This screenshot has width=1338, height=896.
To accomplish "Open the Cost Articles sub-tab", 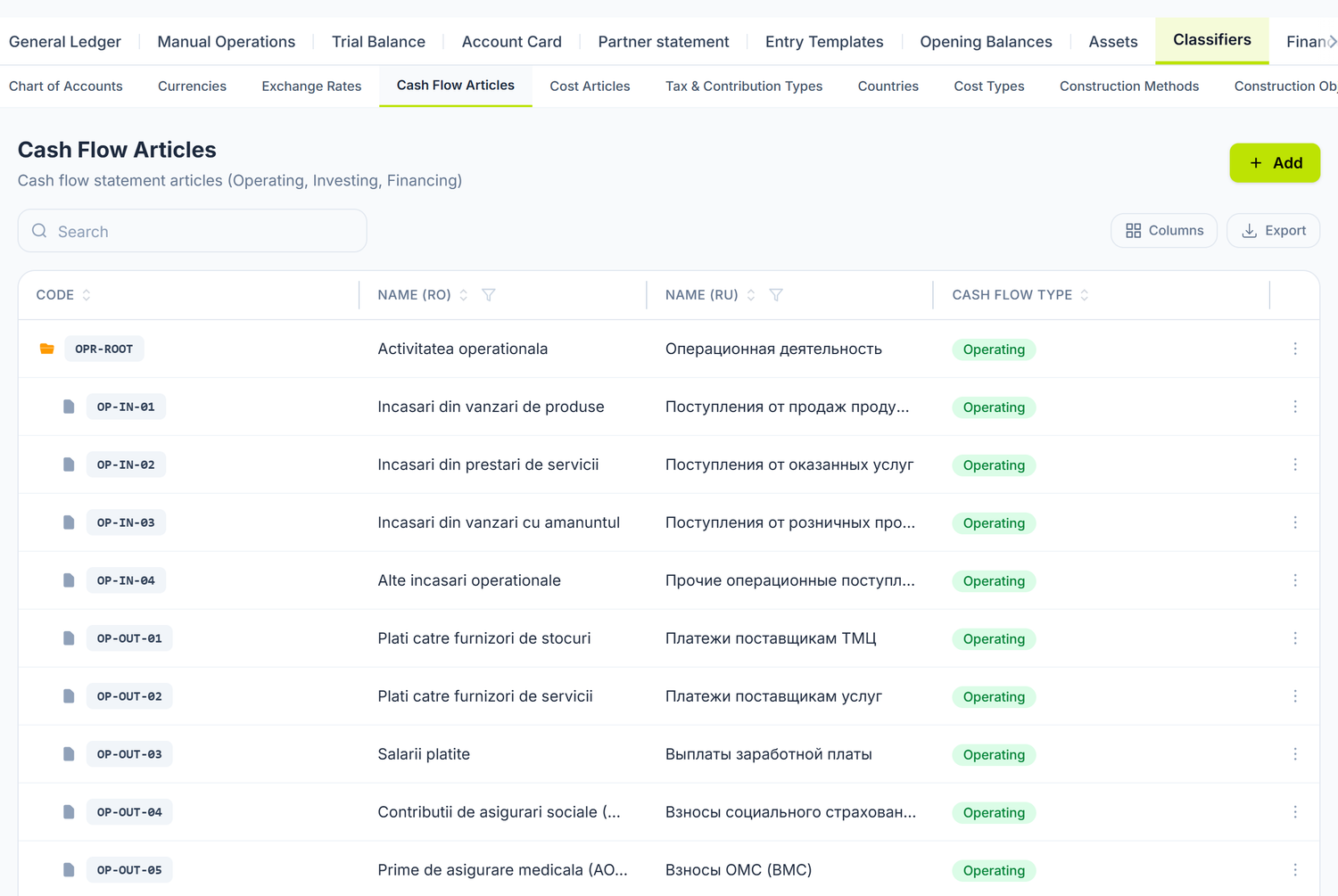I will 590,86.
